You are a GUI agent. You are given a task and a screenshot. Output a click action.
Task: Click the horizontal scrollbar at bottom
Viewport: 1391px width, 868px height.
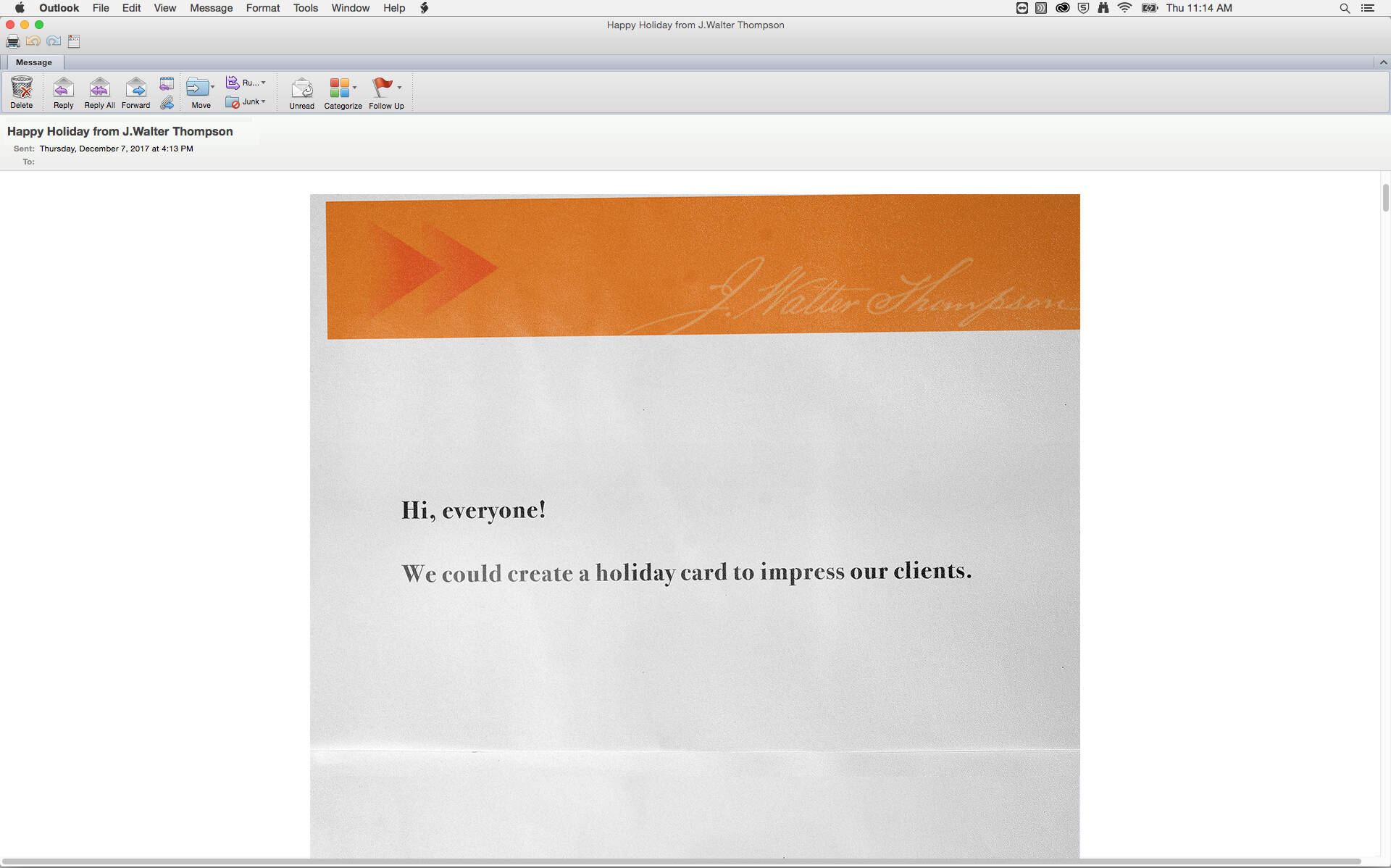click(x=681, y=861)
